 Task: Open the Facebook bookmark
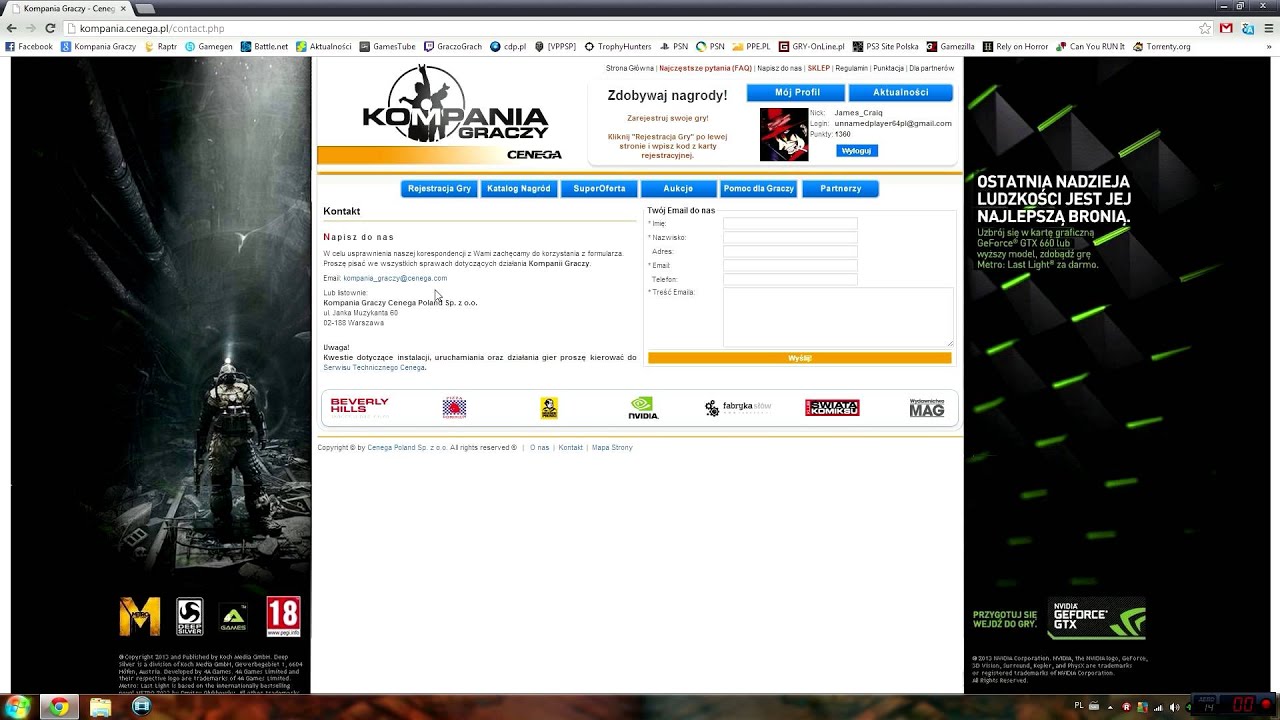(29, 47)
